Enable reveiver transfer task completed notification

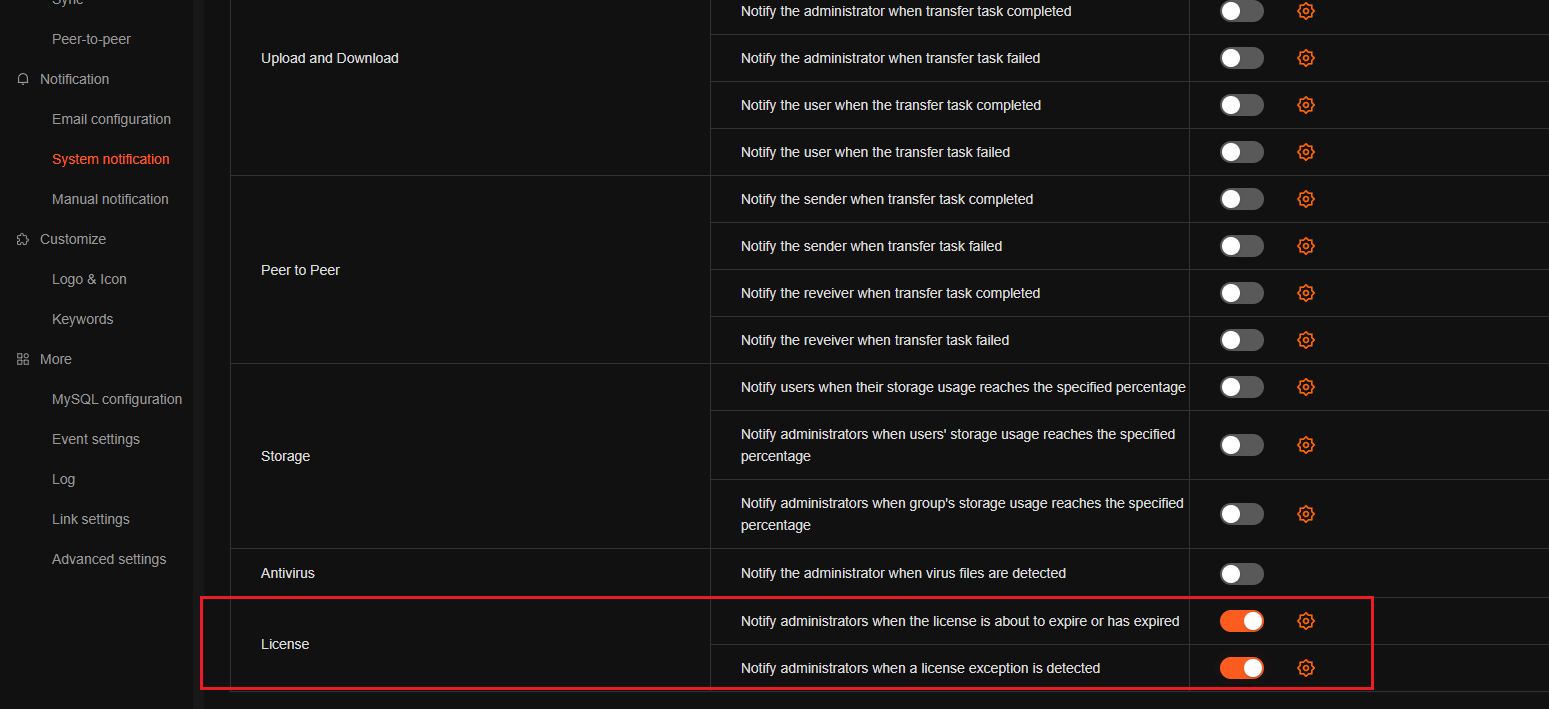point(1242,293)
